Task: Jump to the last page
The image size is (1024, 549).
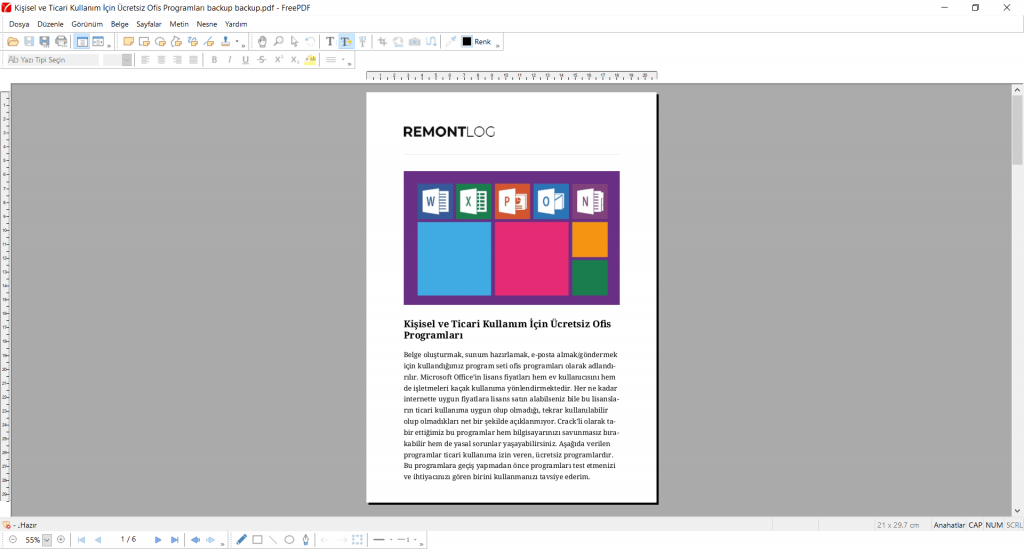Action: (x=174, y=540)
